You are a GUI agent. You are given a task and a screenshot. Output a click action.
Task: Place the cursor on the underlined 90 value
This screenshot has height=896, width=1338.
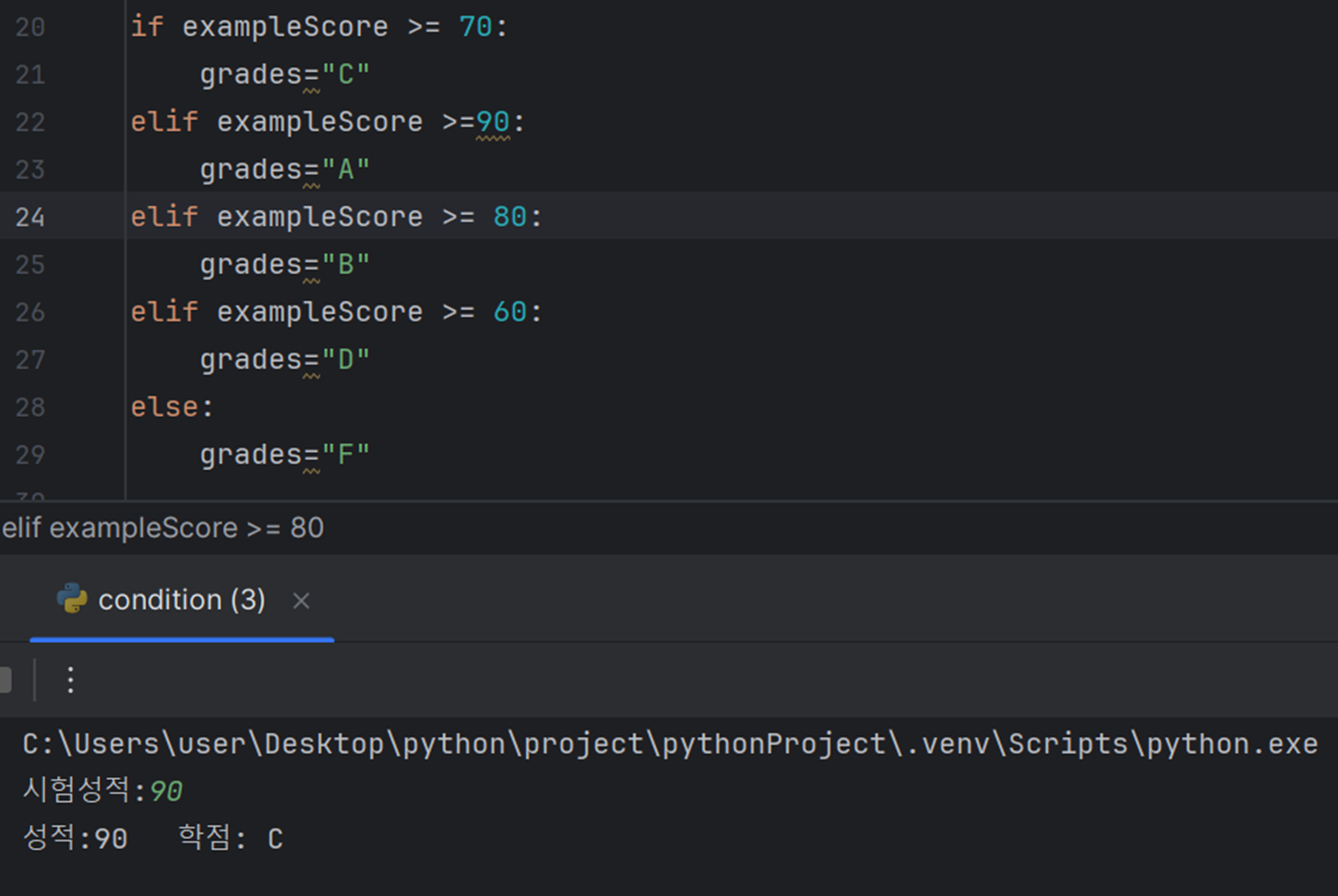tap(493, 122)
